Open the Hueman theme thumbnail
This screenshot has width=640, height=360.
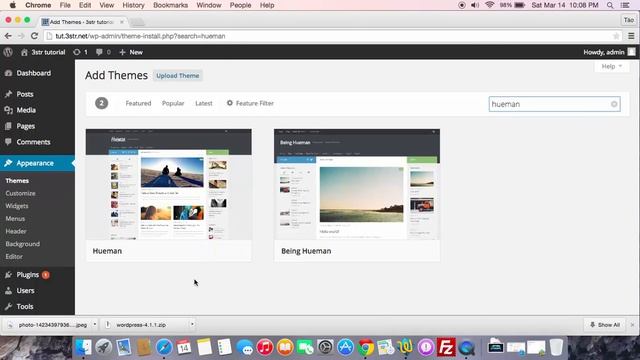coord(169,184)
